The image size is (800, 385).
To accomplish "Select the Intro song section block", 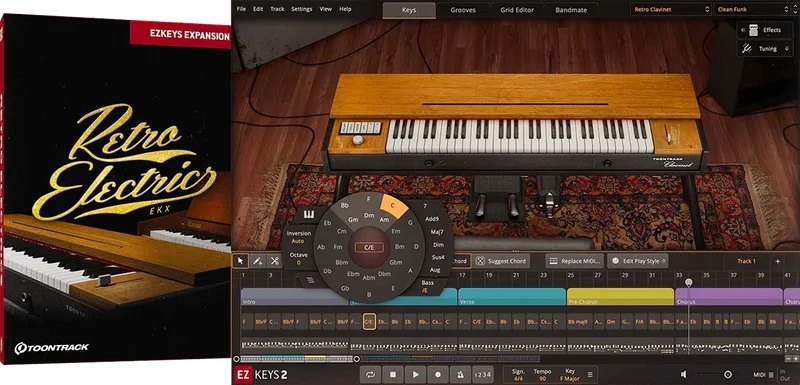I will 294,297.
